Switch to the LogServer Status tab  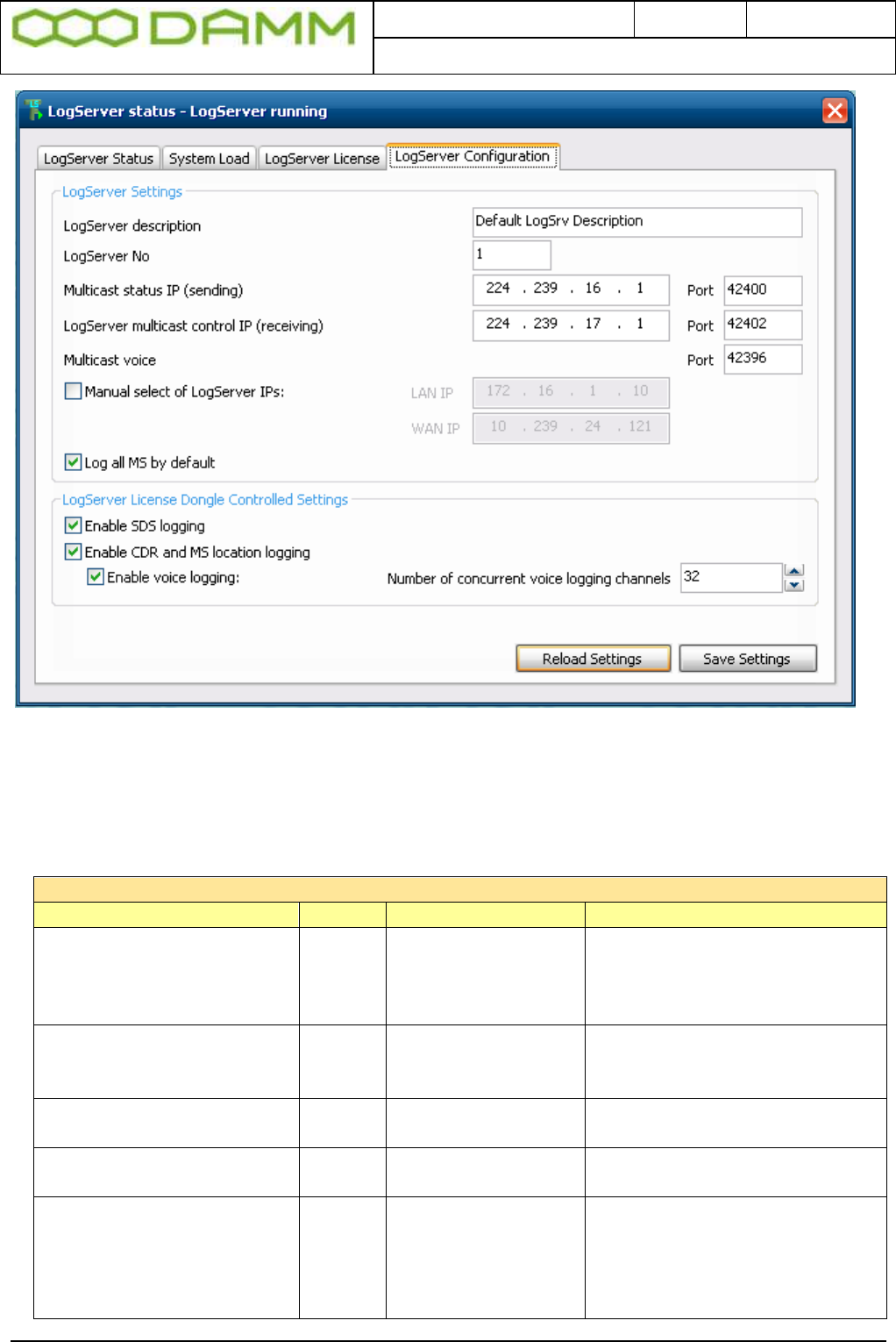tap(98, 158)
